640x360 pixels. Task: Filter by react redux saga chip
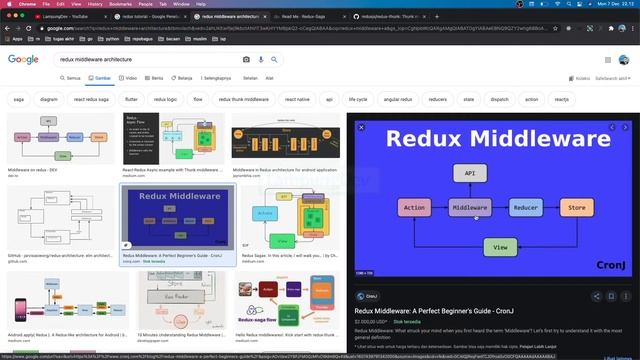(91, 99)
